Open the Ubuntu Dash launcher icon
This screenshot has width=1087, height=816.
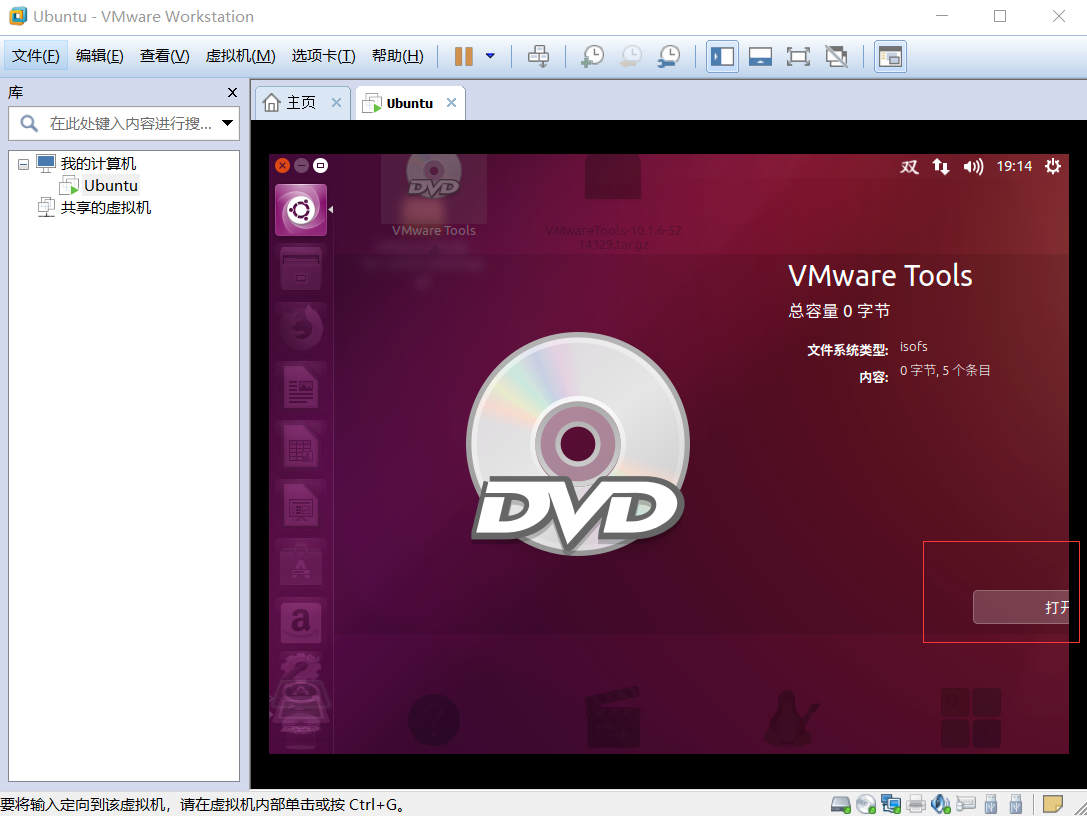click(x=301, y=210)
